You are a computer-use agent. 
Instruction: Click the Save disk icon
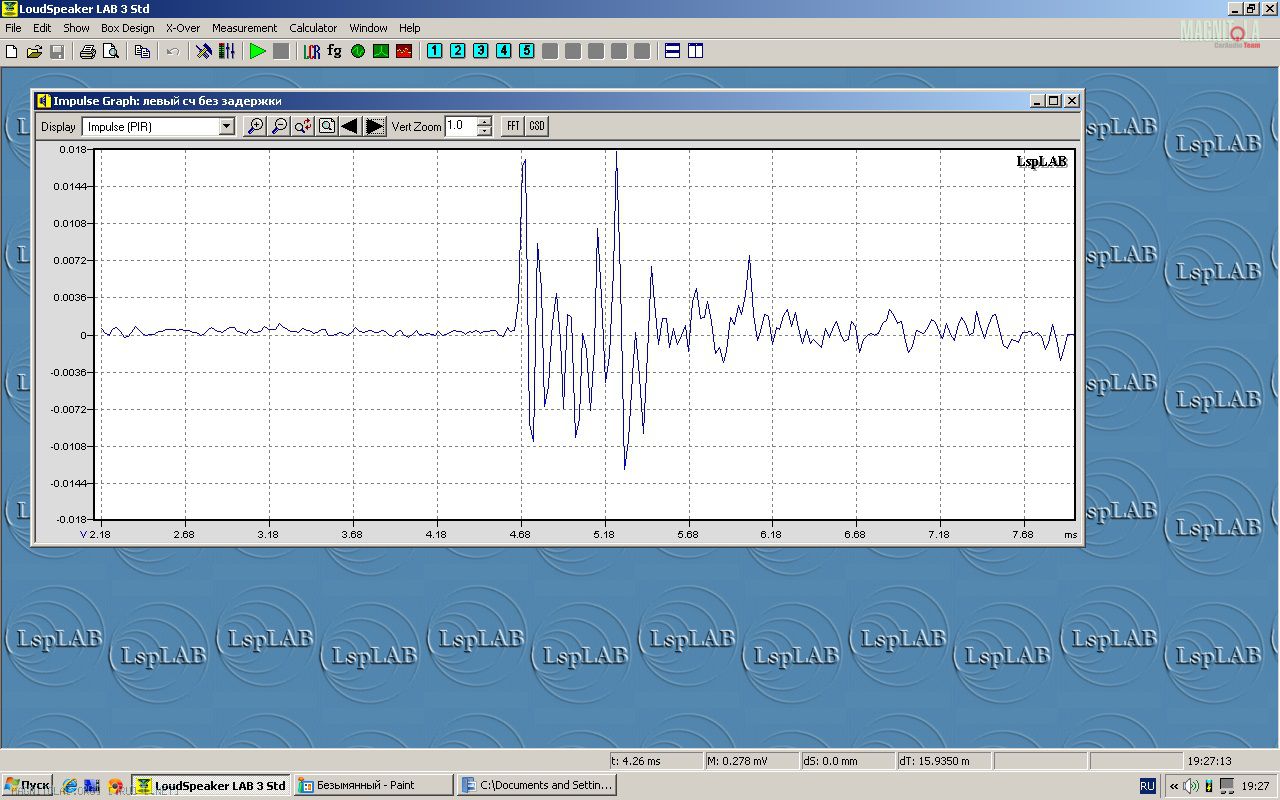tap(57, 51)
